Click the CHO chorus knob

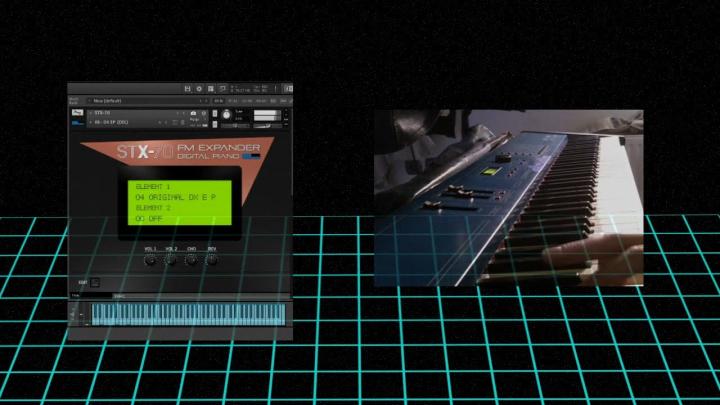click(191, 260)
